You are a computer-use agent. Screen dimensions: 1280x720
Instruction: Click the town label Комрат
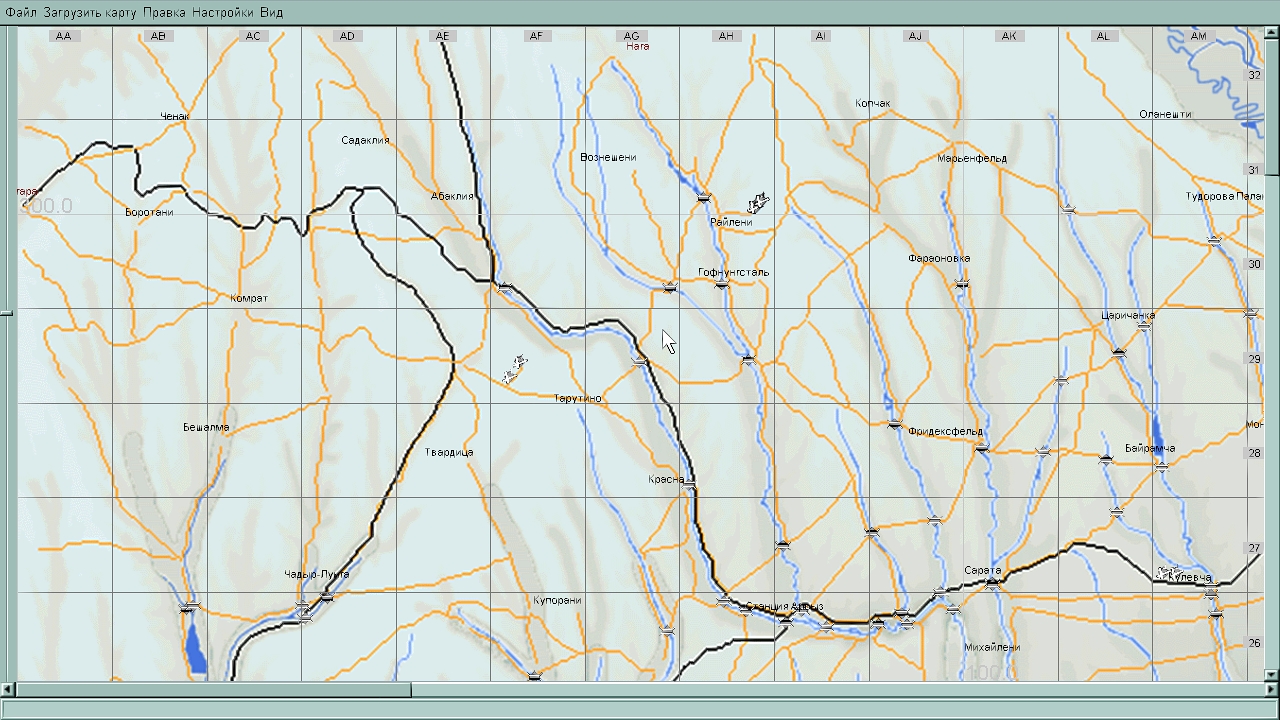pos(249,298)
